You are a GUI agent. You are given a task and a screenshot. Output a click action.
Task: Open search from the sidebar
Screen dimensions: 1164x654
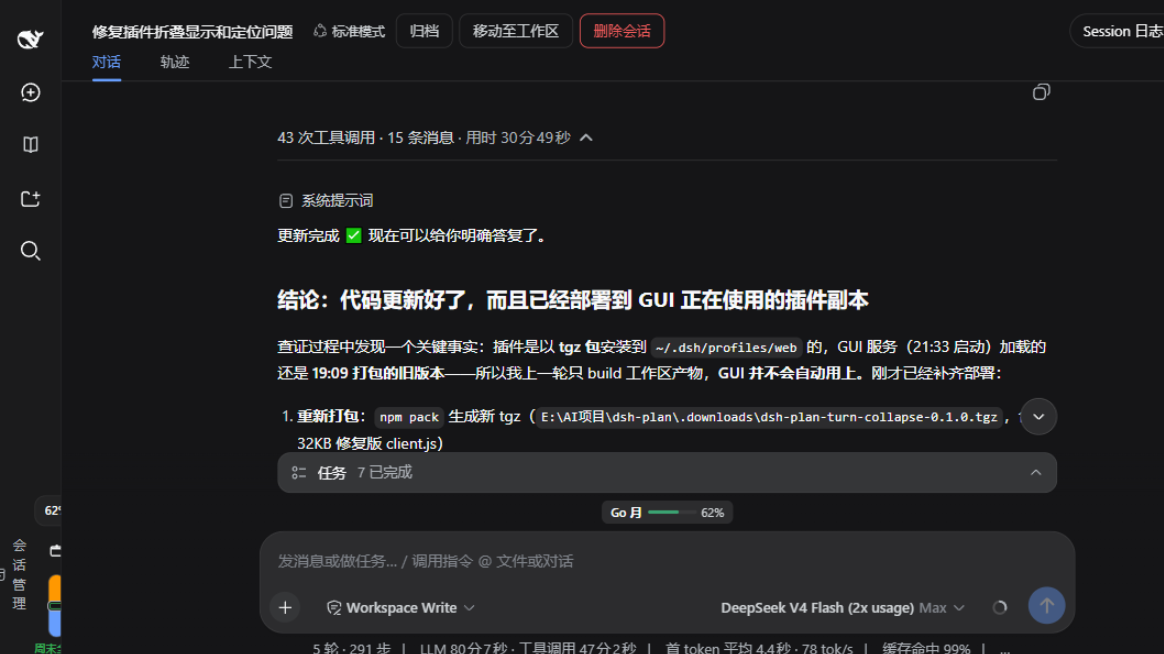tap(30, 251)
